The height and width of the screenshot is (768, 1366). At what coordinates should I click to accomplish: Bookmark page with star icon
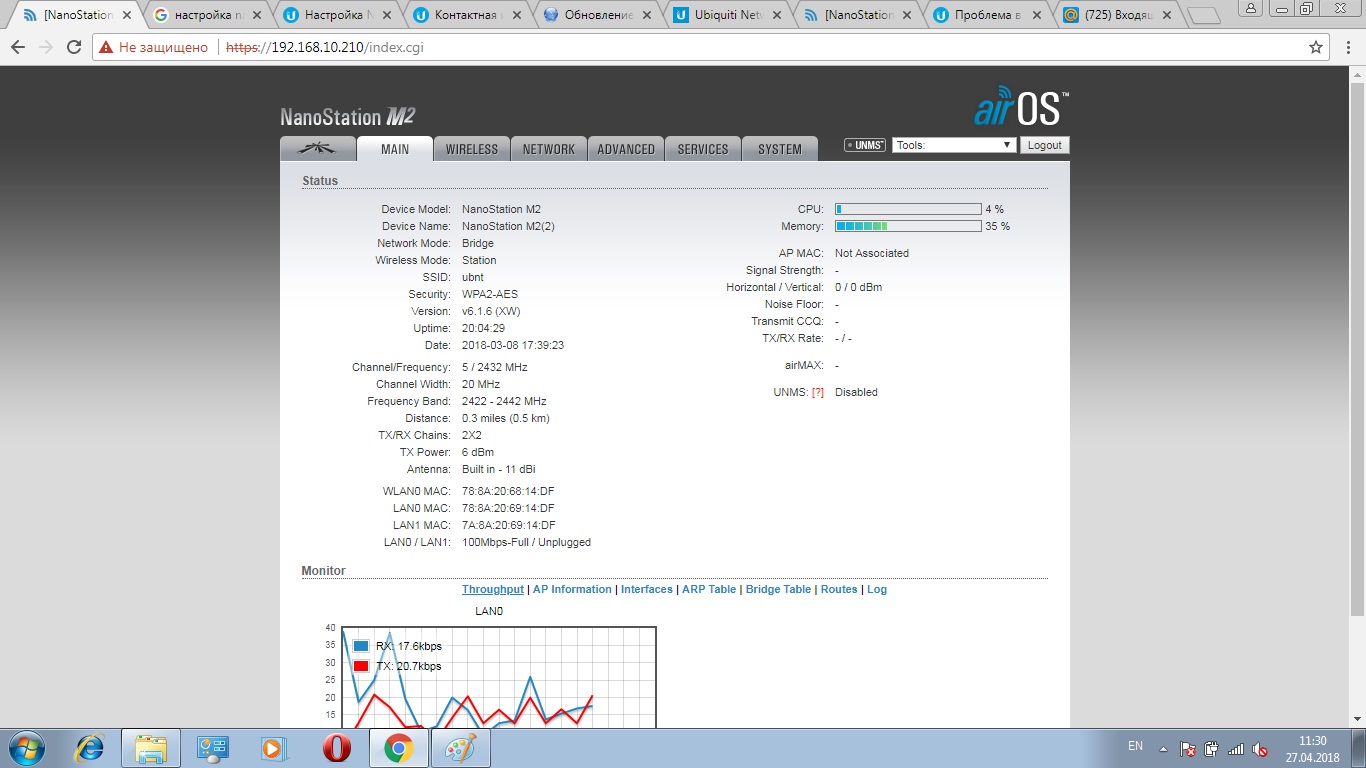(1316, 47)
